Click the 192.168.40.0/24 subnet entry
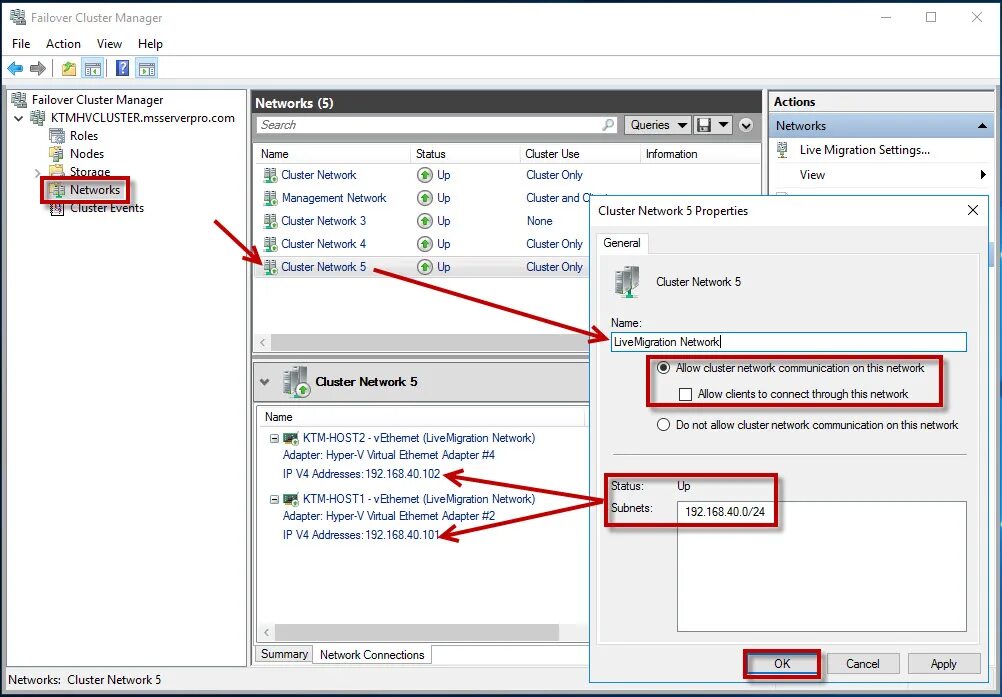This screenshot has height=697, width=1002. (x=725, y=512)
